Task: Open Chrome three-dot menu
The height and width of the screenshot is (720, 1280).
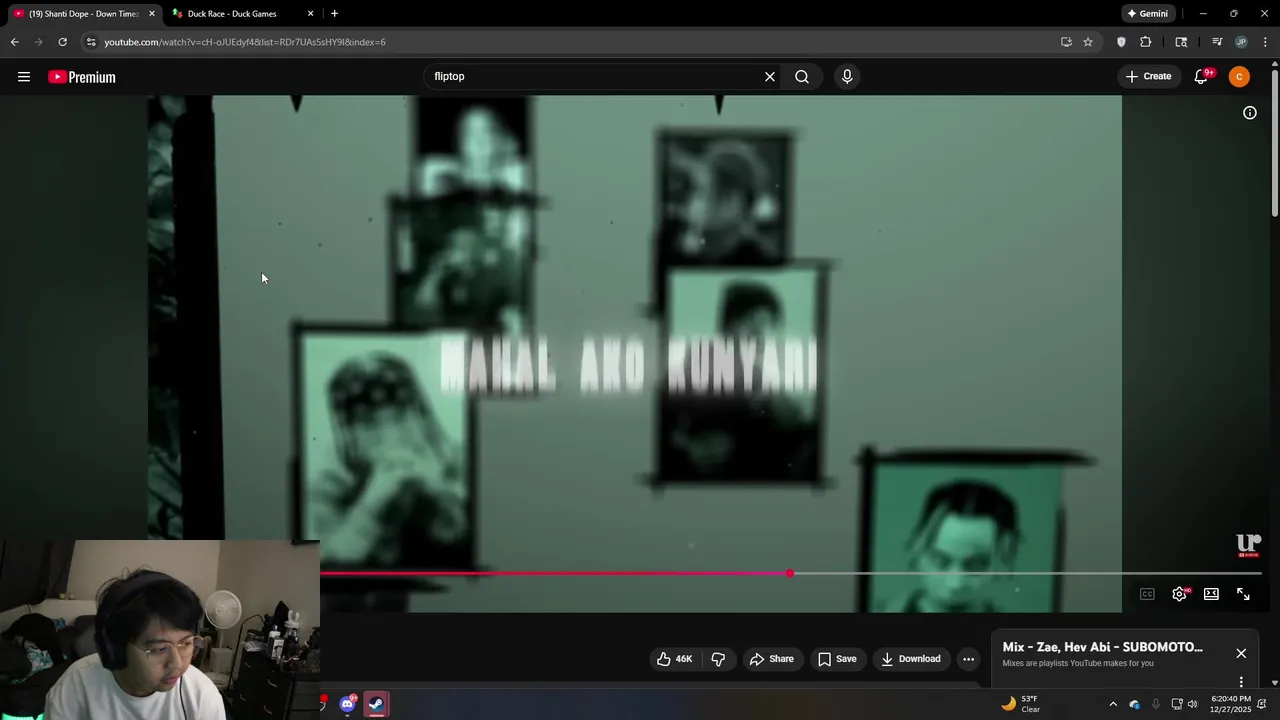Action: coord(1266,42)
